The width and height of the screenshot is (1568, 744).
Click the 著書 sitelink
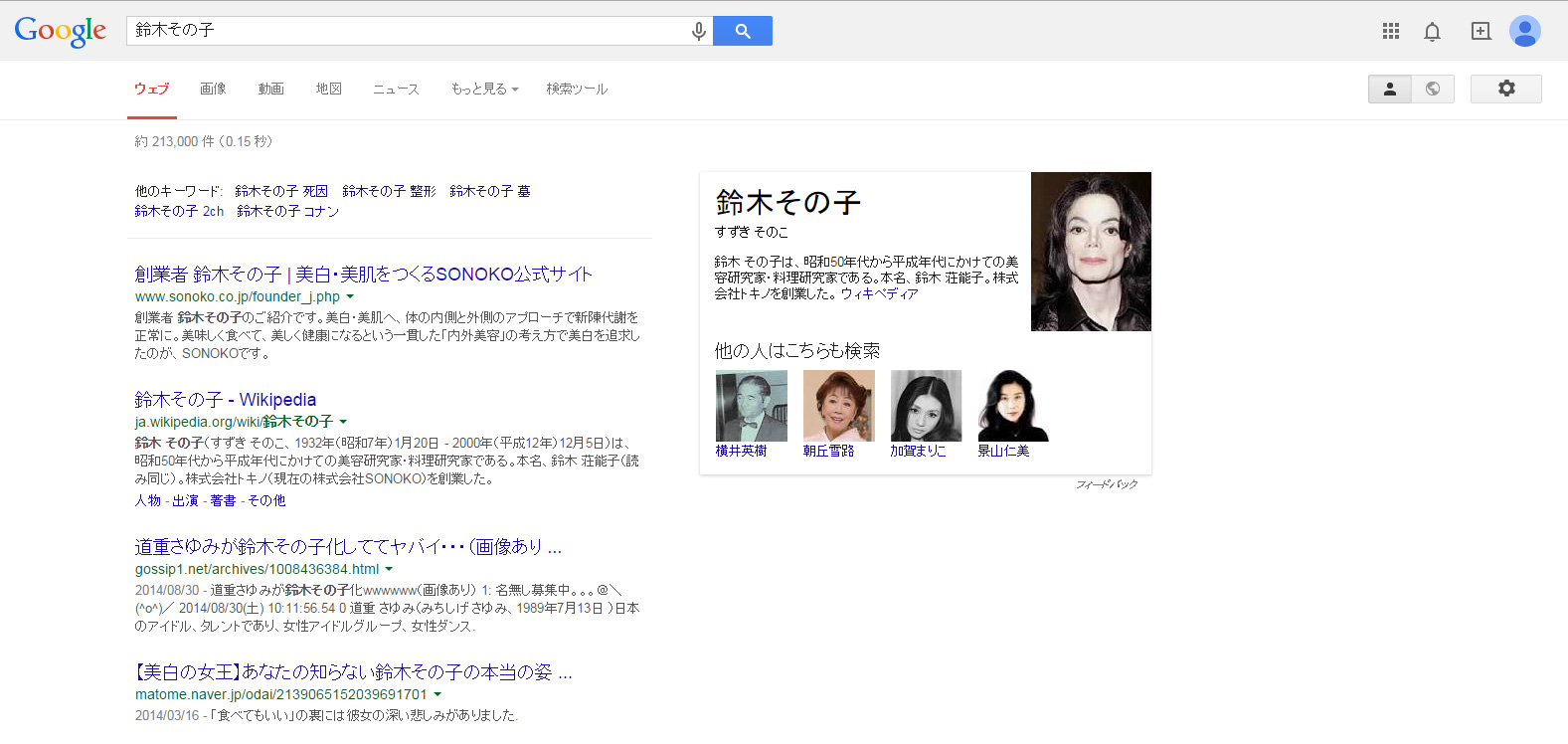223,500
